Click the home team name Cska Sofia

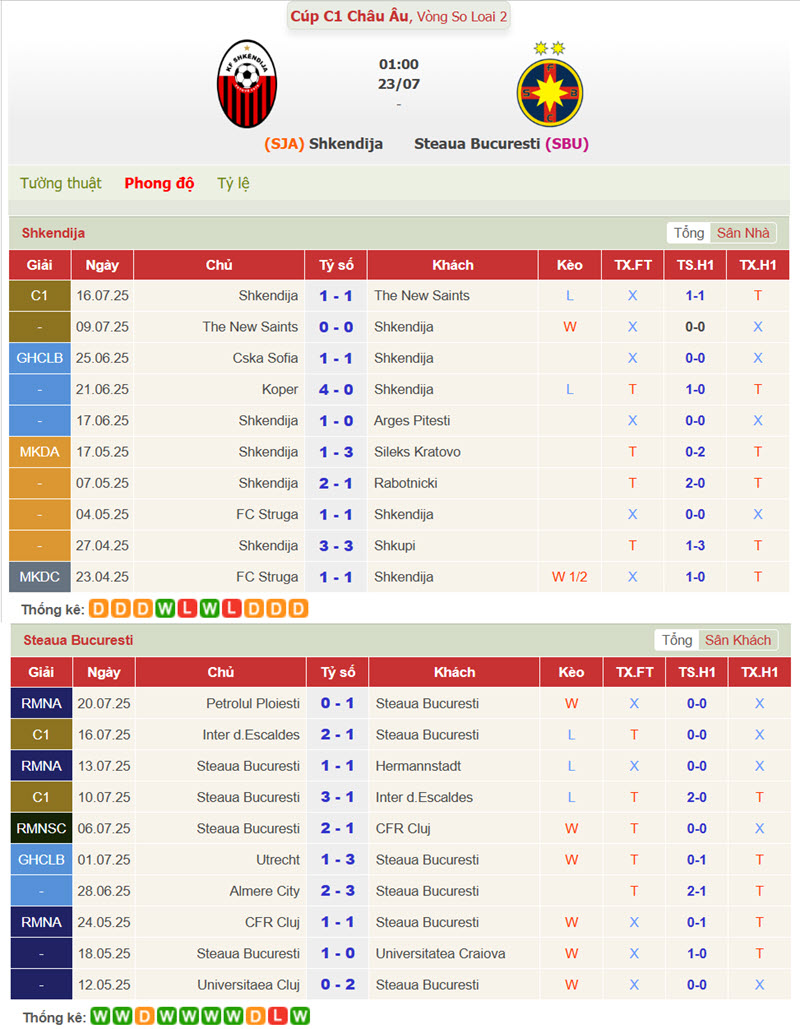pos(265,358)
